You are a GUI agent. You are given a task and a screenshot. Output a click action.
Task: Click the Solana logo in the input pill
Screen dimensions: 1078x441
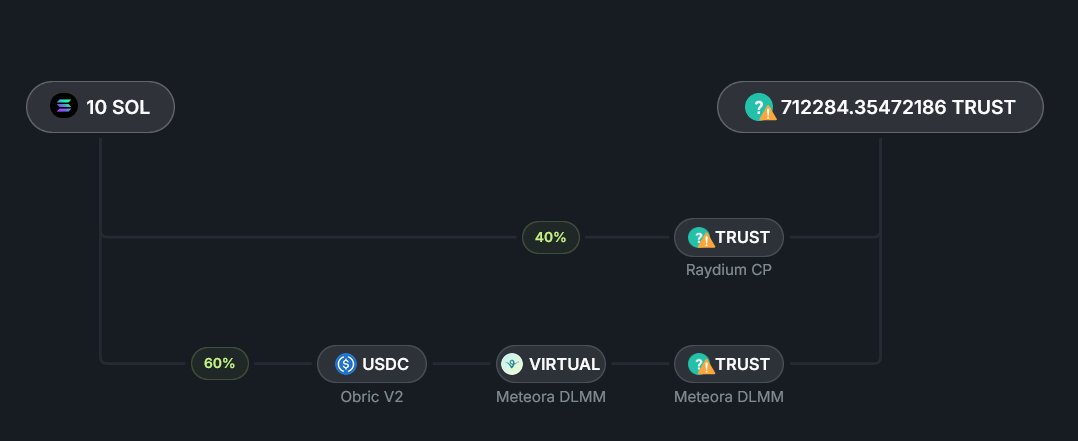64,107
